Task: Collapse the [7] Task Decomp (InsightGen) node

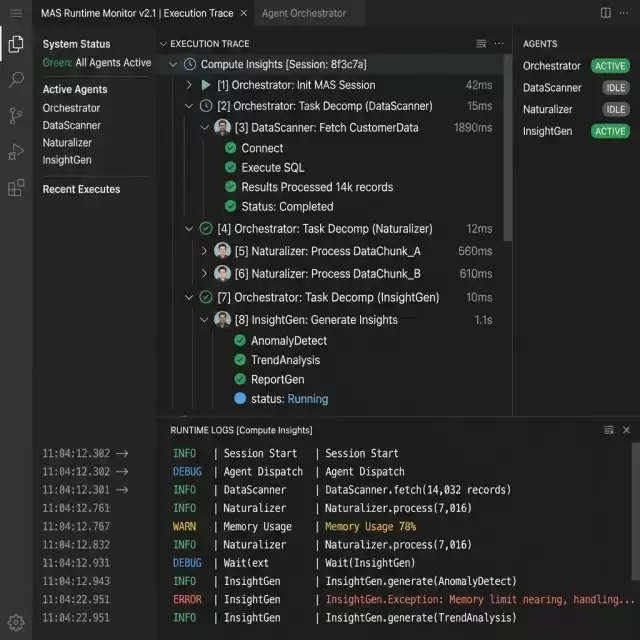Action: (189, 297)
